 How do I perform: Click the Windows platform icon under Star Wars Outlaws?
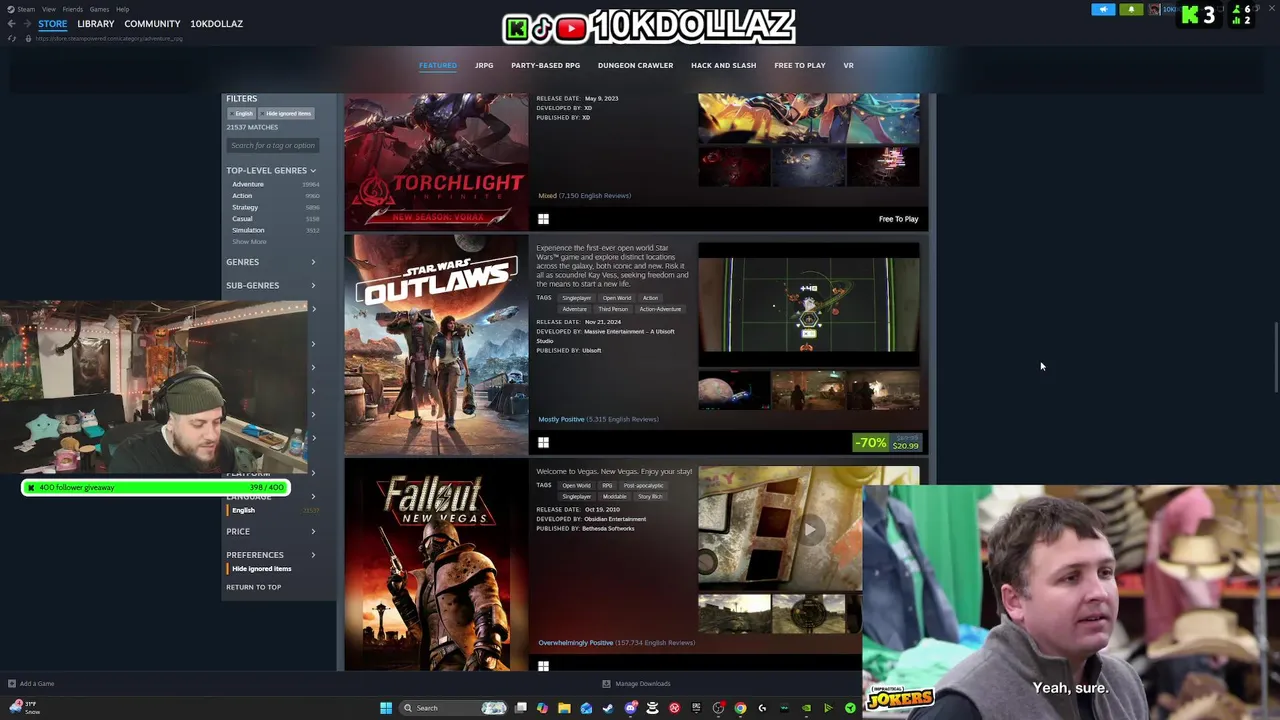(543, 442)
